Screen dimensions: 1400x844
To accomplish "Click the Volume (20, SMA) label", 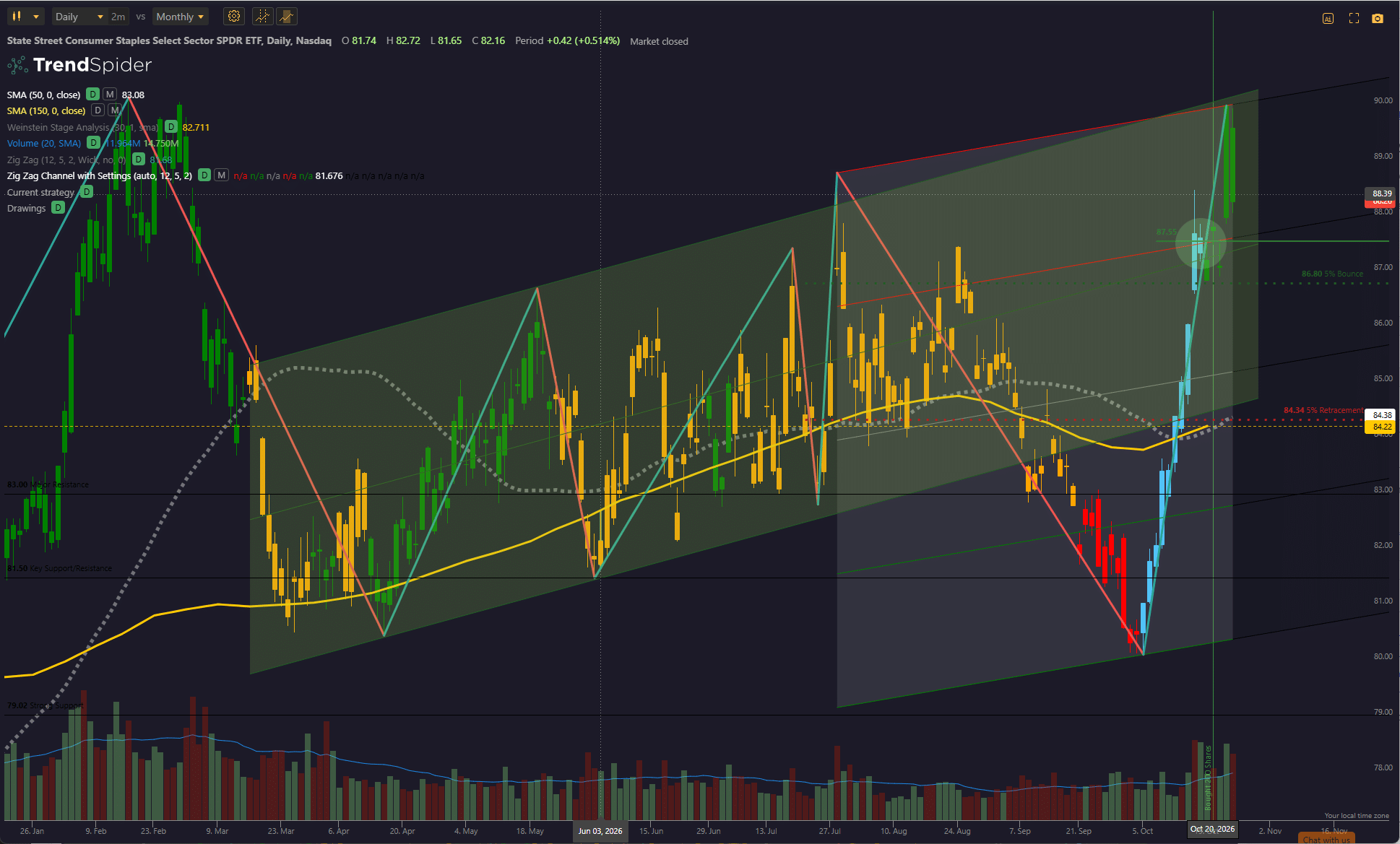I will (x=43, y=143).
